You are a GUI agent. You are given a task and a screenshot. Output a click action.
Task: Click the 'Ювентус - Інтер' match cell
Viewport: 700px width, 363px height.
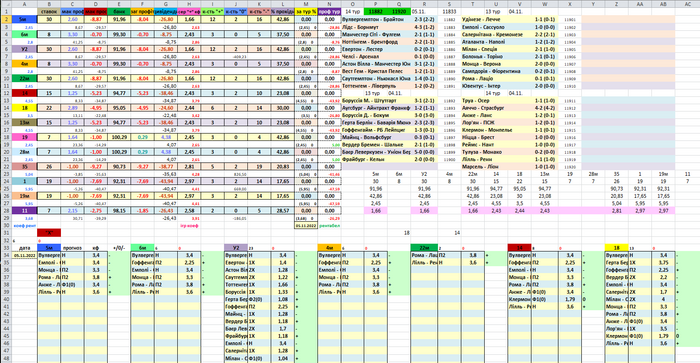[x=496, y=86]
